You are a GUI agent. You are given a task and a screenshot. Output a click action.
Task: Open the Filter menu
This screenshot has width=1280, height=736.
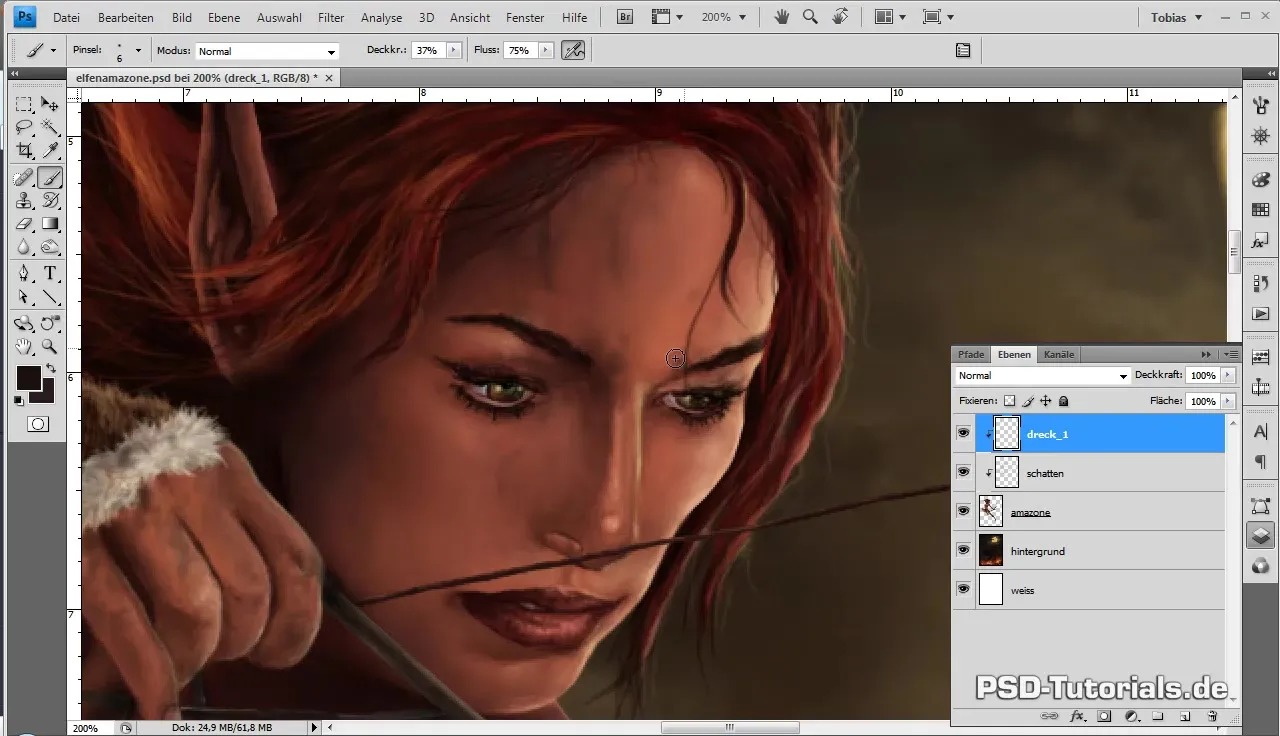(331, 17)
